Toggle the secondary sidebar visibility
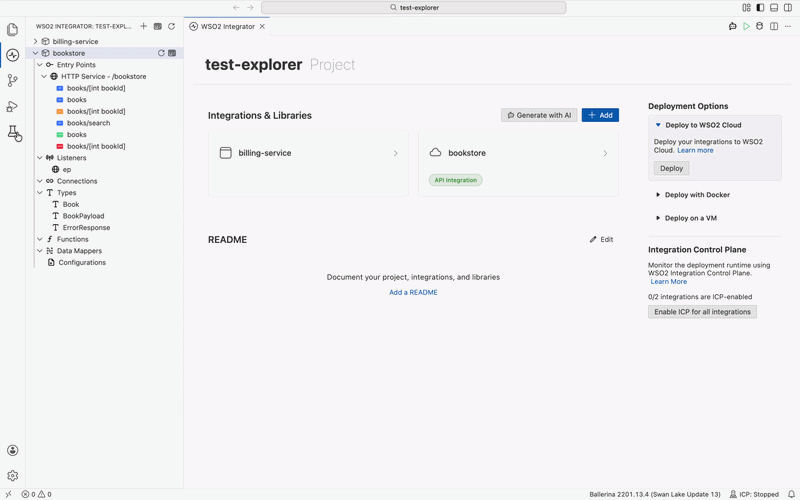 pyautogui.click(x=788, y=7)
